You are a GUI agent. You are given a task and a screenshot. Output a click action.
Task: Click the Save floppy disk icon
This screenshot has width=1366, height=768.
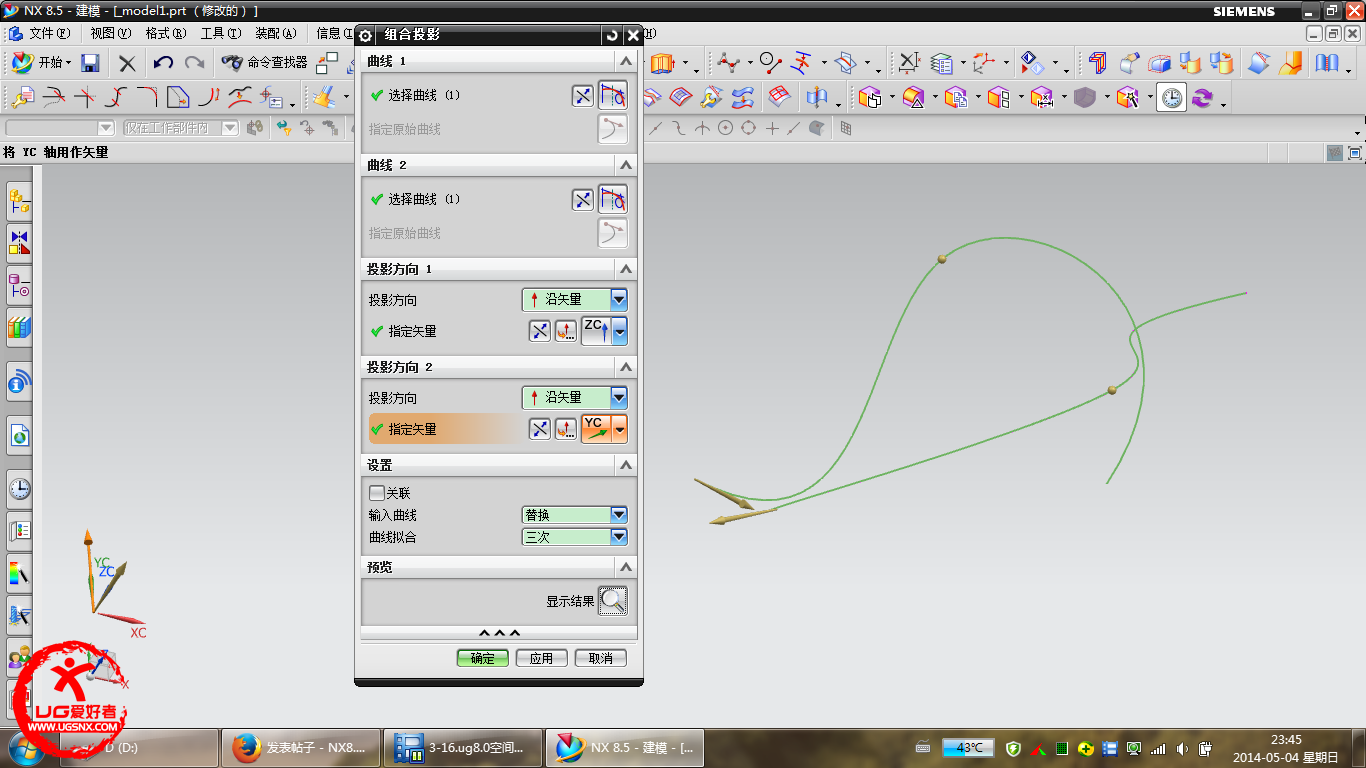[x=90, y=62]
